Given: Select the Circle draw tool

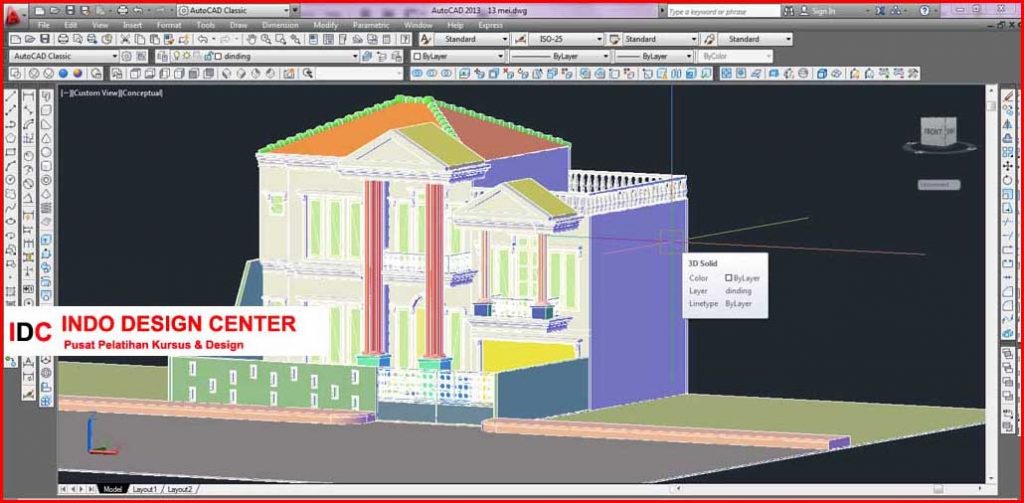Looking at the screenshot, I should pyautogui.click(x=10, y=179).
